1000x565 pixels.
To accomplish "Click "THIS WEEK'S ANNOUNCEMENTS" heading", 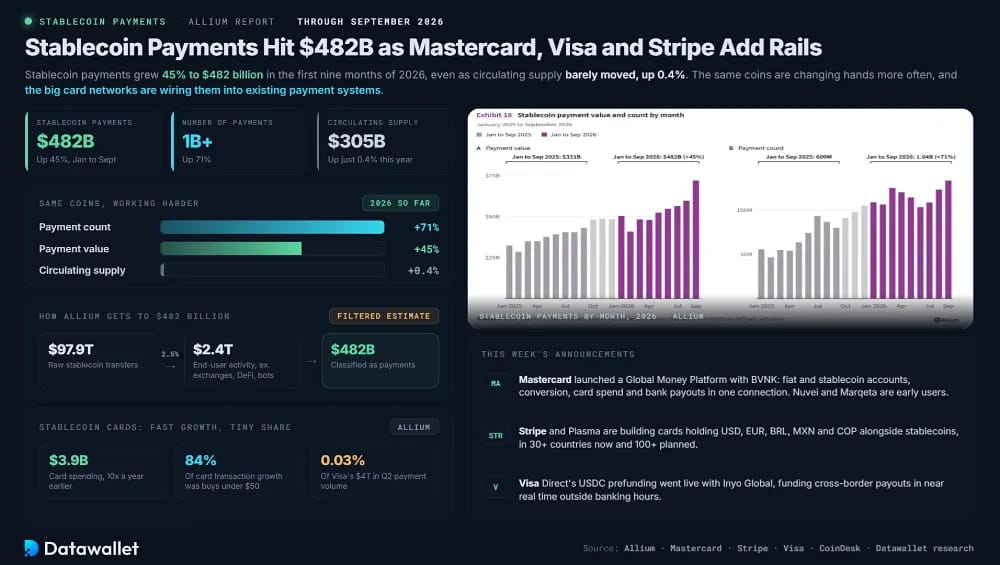I will tap(558, 355).
